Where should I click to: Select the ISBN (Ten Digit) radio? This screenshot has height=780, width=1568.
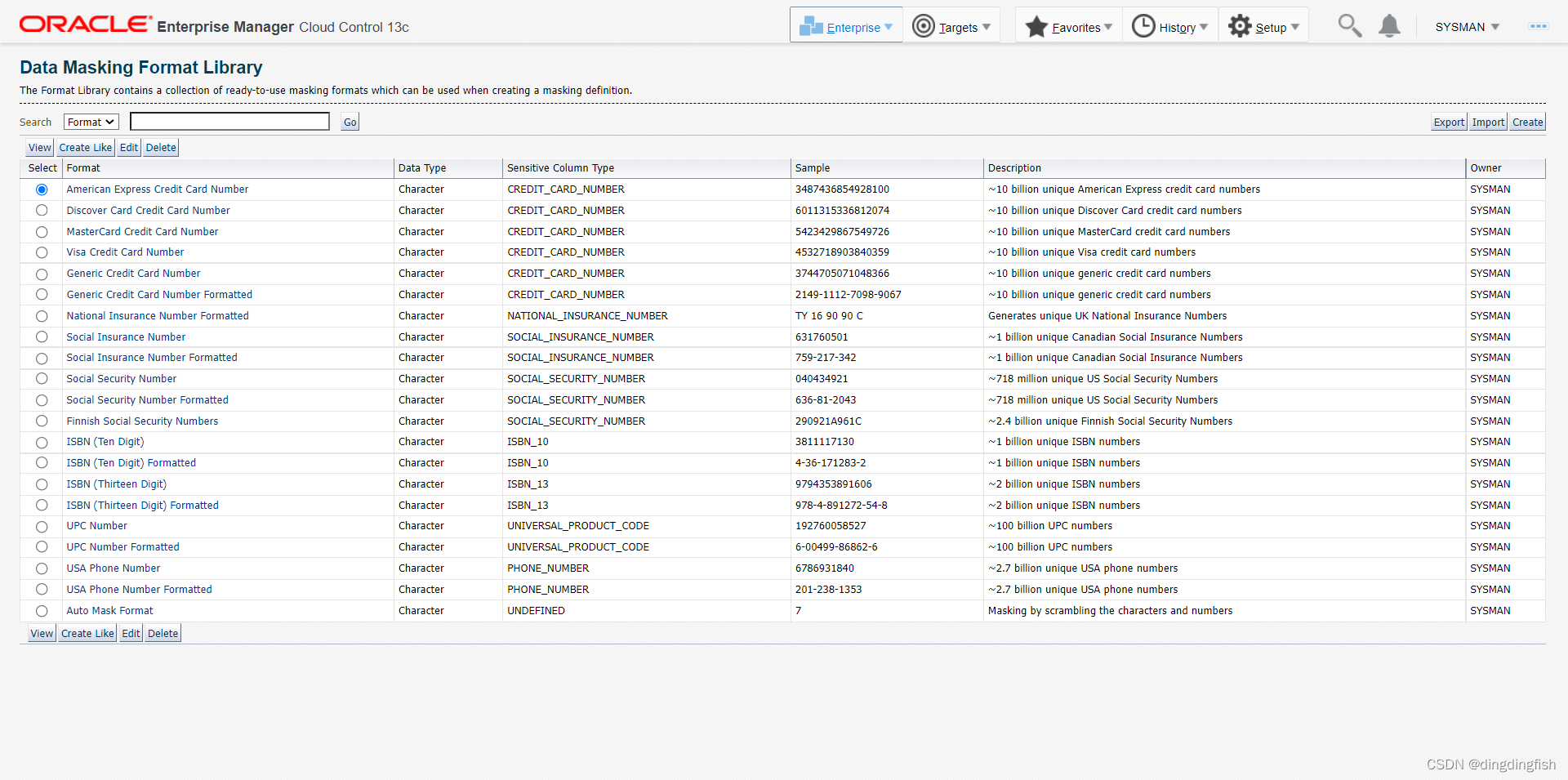pos(42,442)
